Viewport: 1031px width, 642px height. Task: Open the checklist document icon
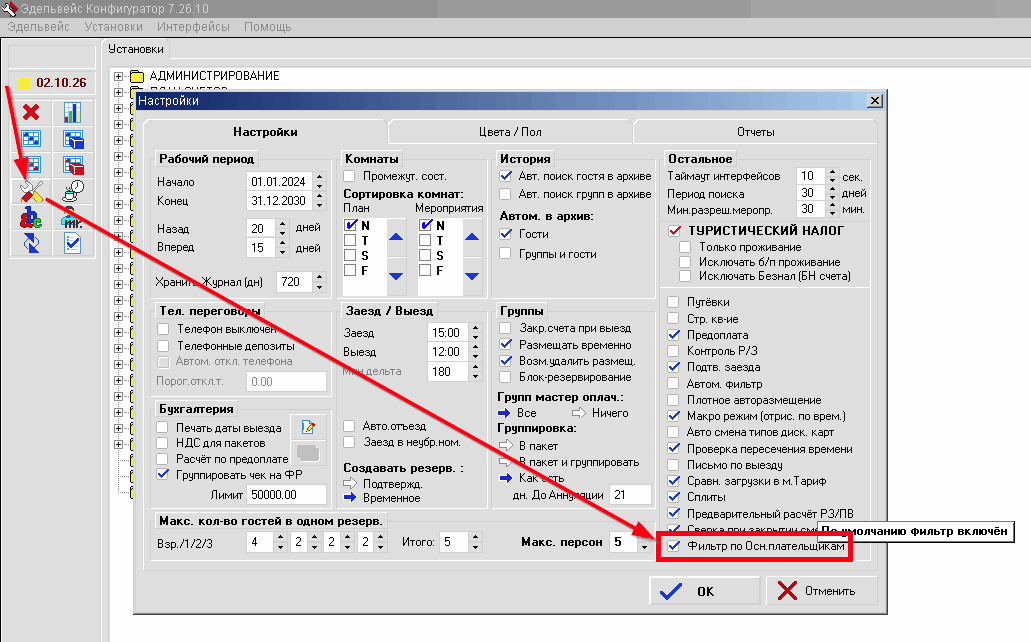coord(72,243)
